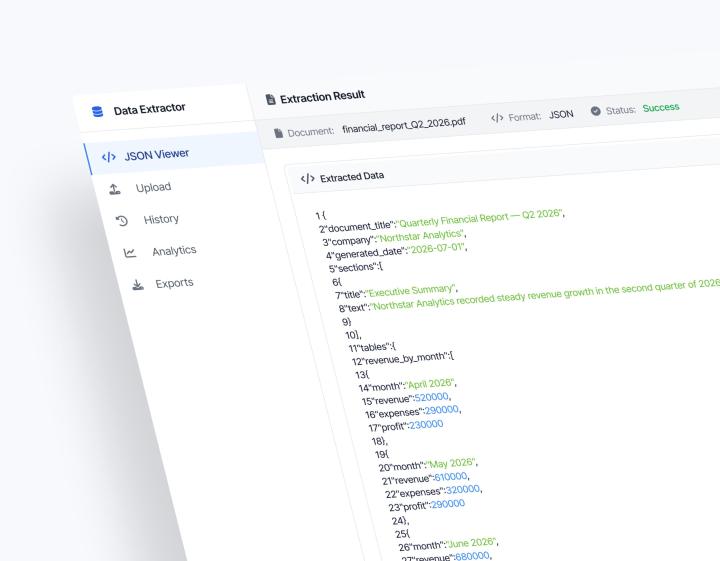Click the code icon next to Format

tap(497, 118)
